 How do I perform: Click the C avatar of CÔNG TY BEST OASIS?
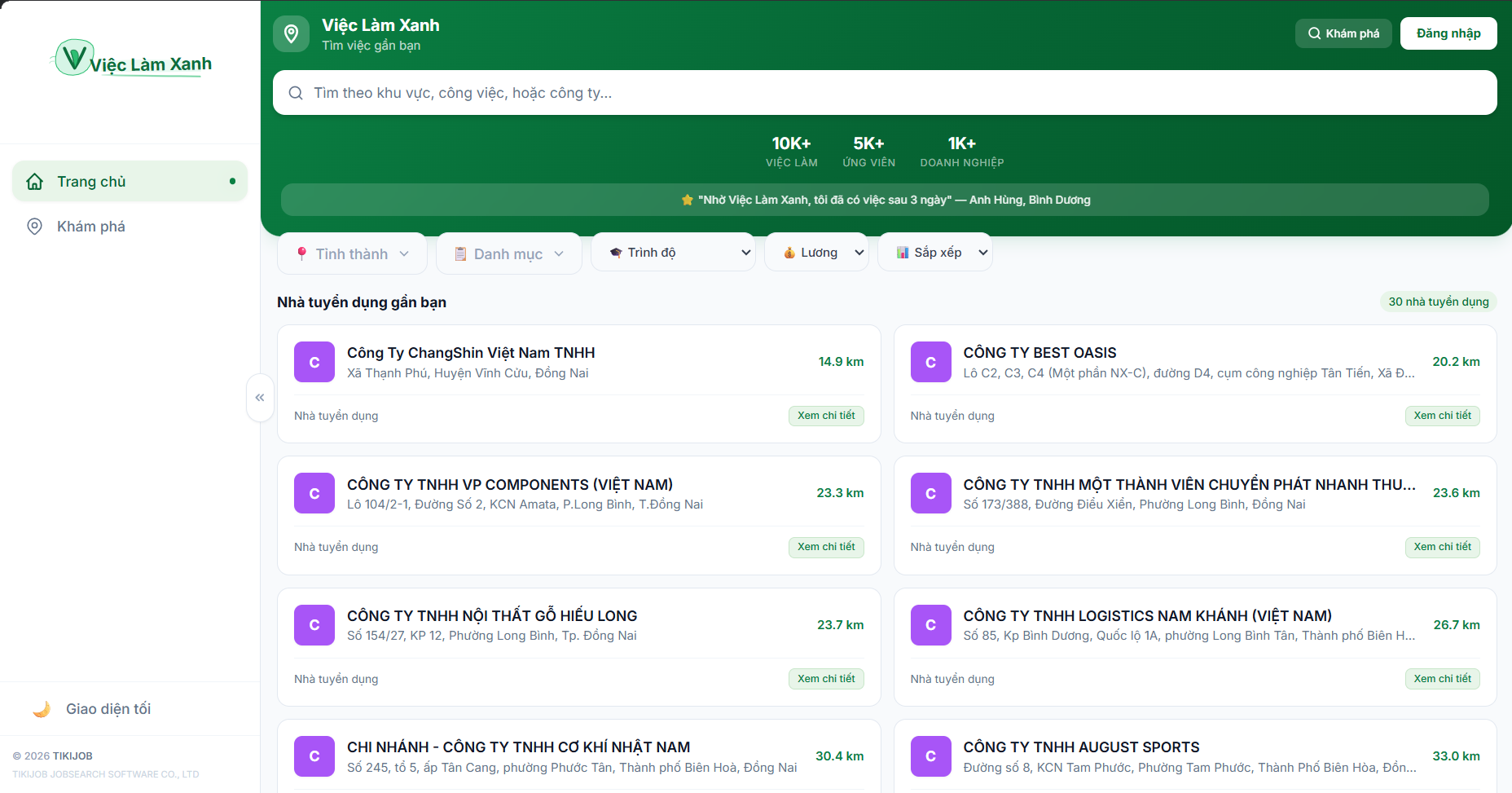coord(930,362)
